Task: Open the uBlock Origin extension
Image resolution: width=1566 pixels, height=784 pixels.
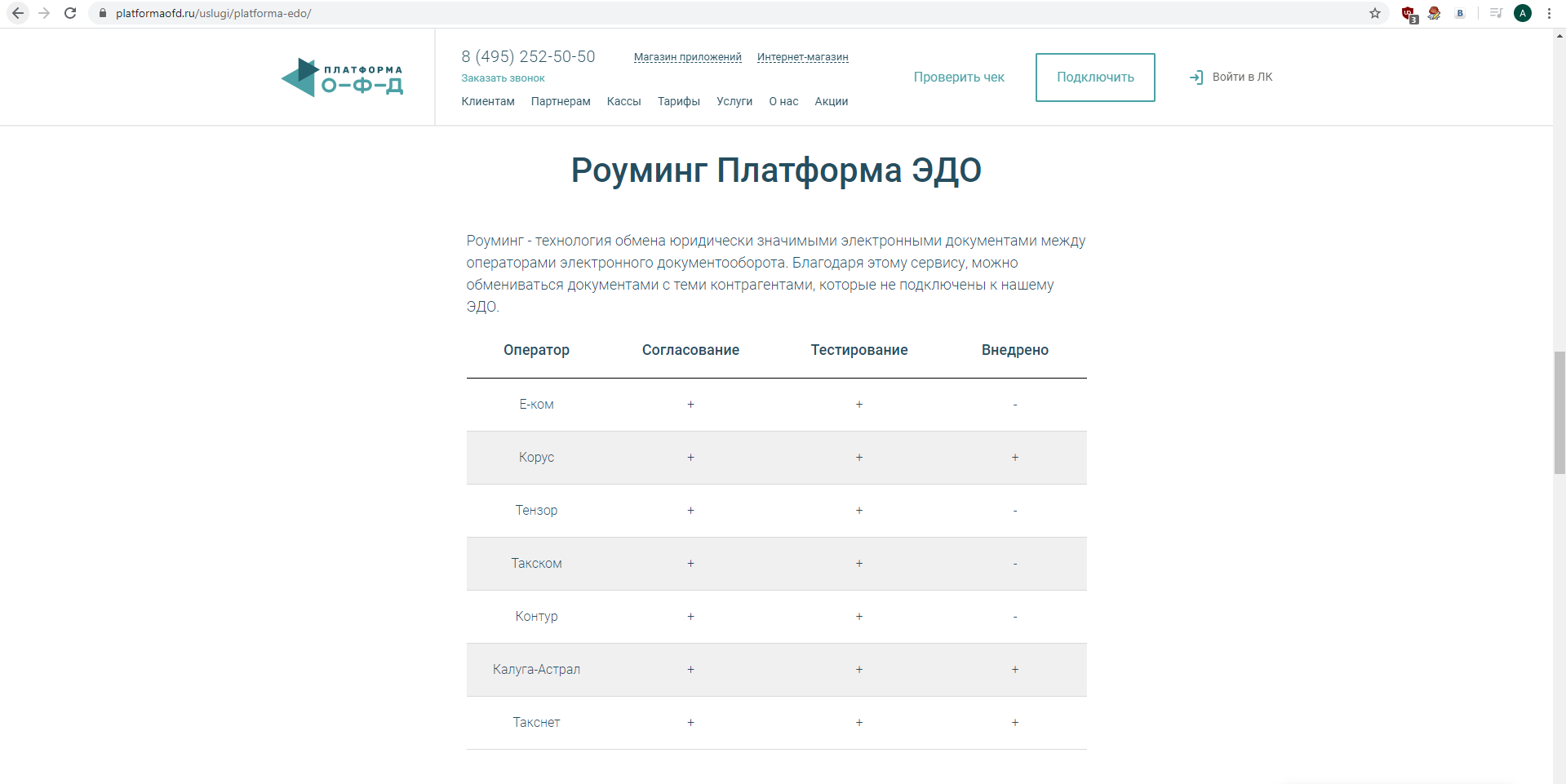Action: point(1409,14)
